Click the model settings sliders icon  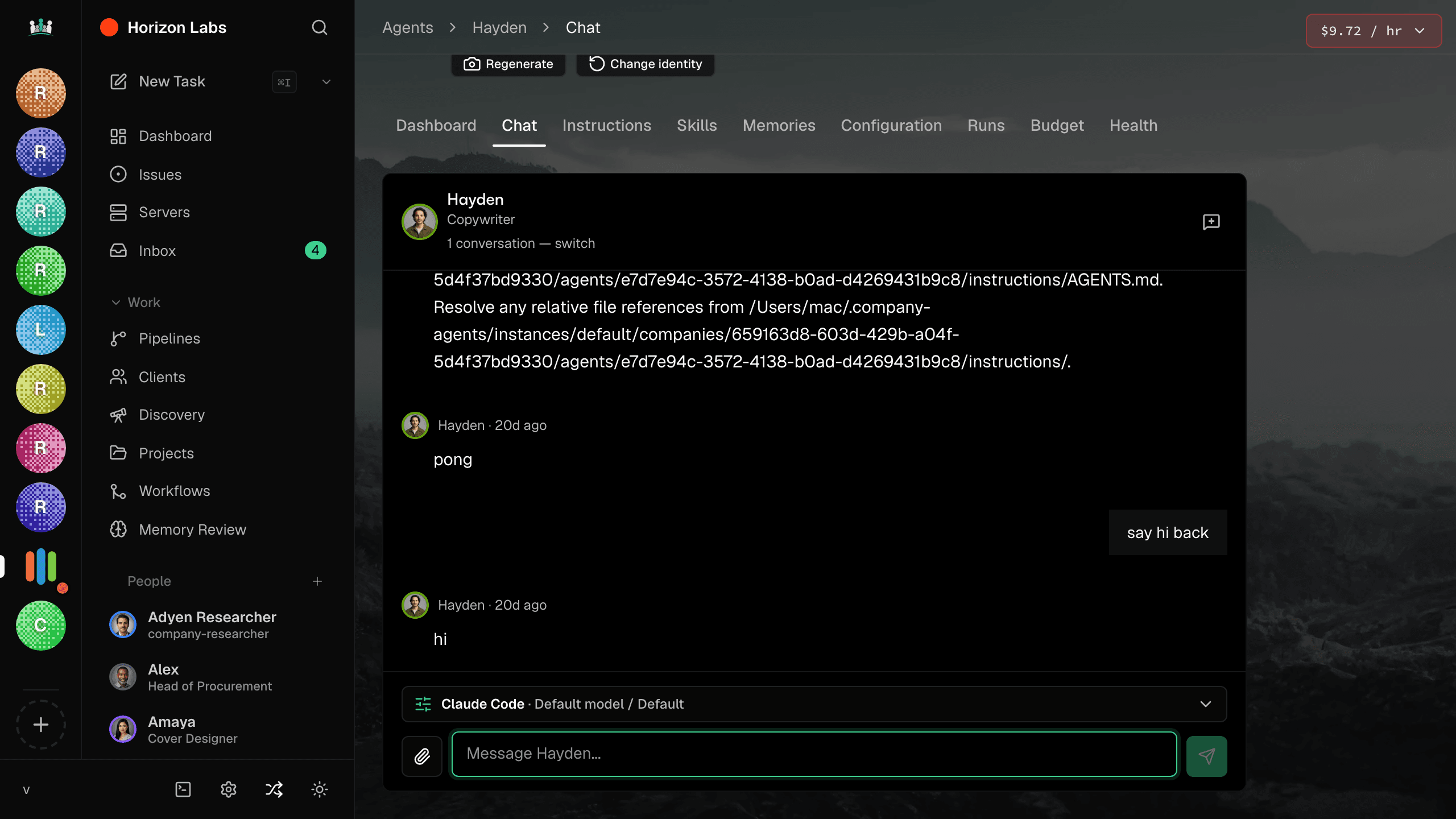click(423, 704)
